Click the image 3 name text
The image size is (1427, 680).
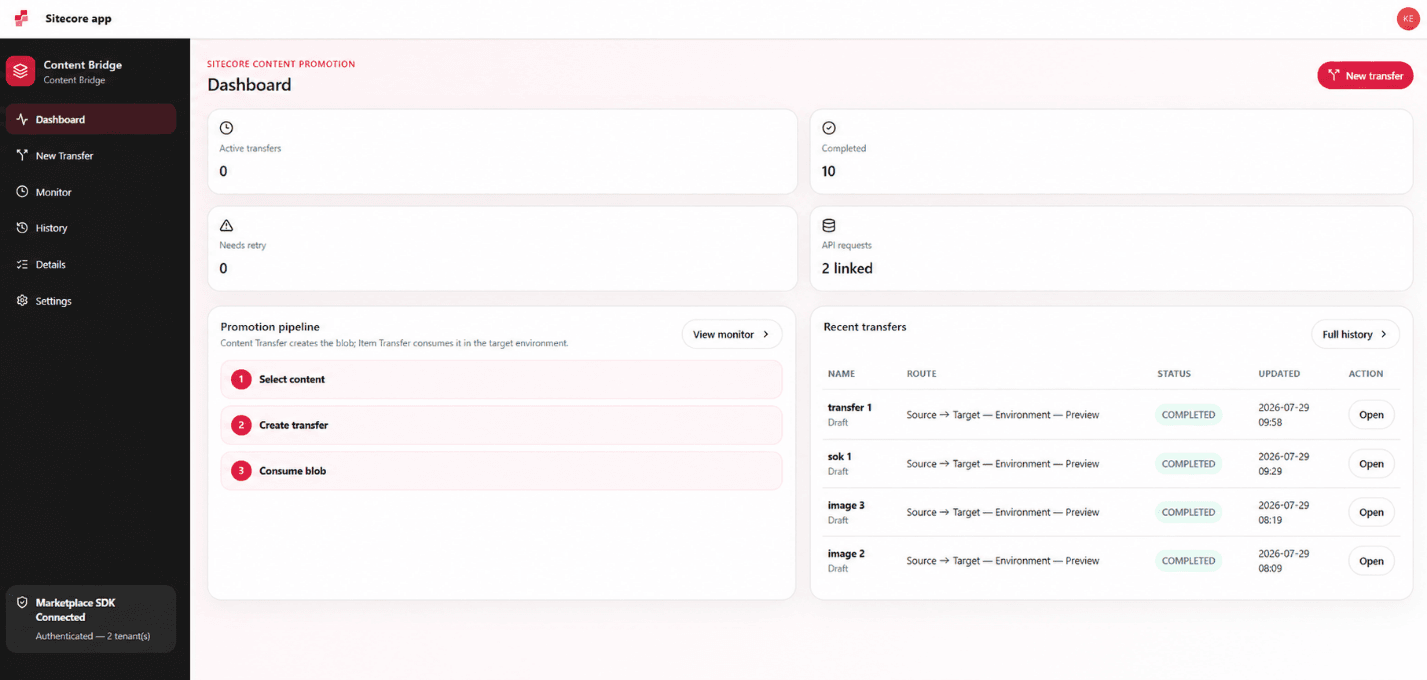click(x=846, y=505)
